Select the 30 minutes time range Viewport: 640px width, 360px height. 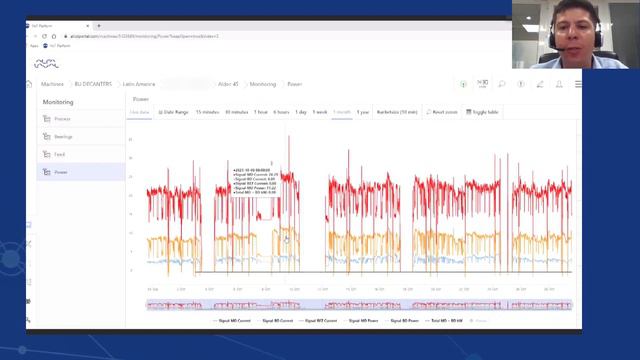point(237,112)
